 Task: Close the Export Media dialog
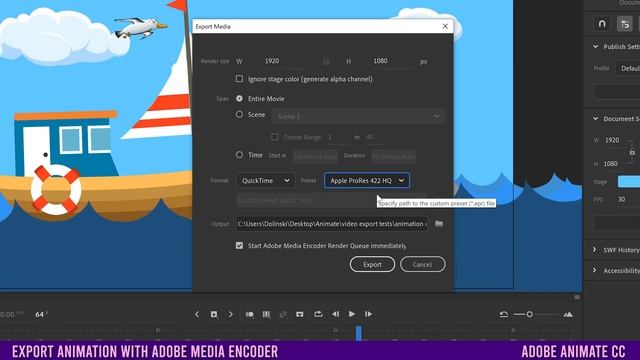point(445,27)
